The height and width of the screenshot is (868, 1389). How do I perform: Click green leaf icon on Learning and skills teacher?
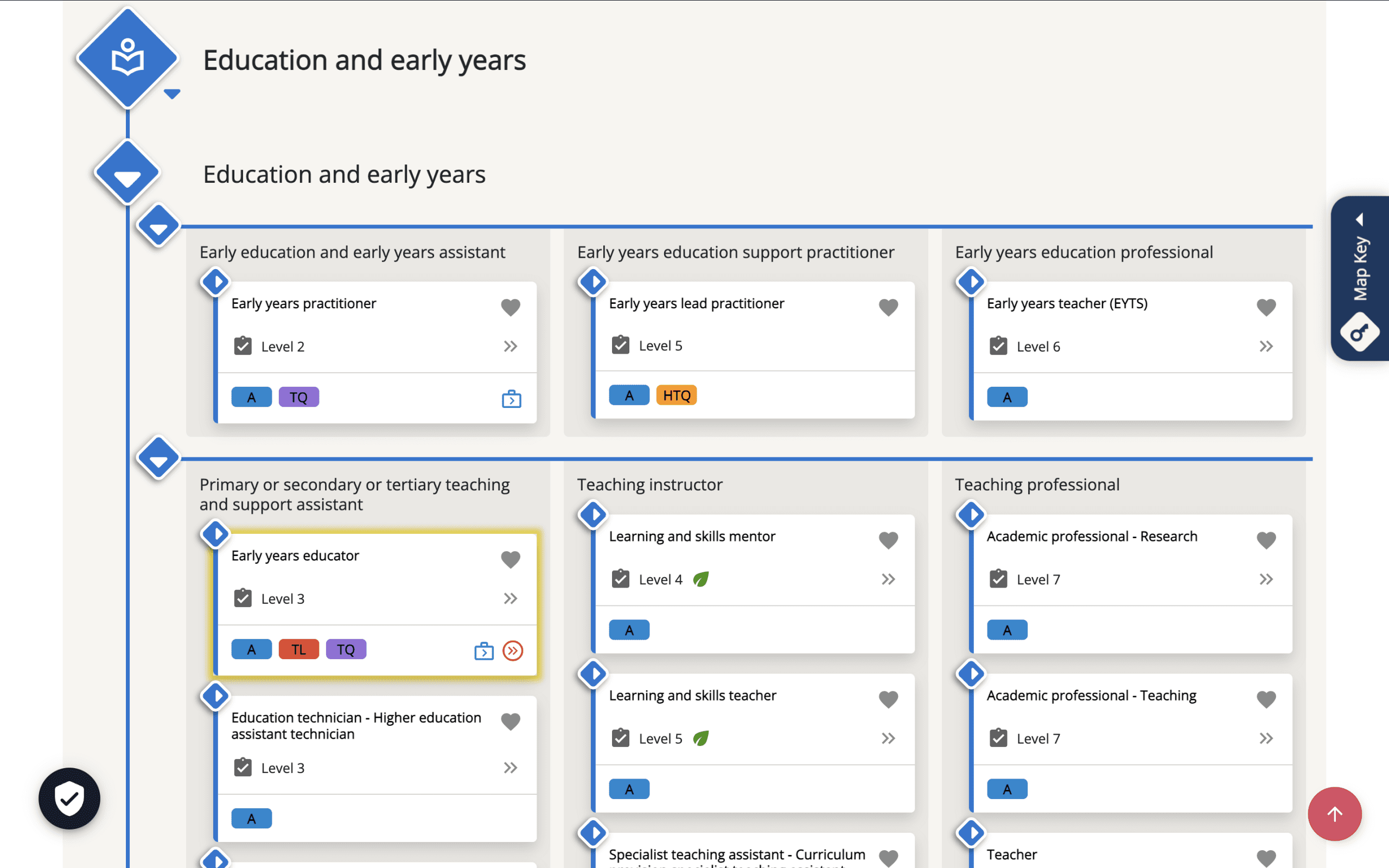pos(700,738)
